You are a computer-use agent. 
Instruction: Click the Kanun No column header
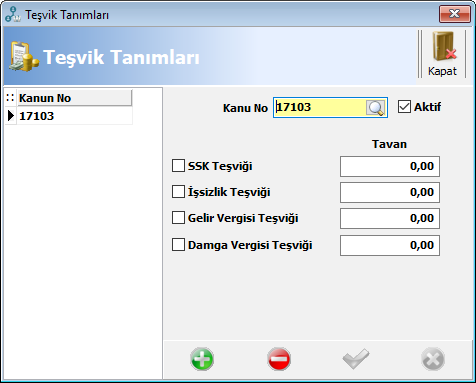coord(75,98)
